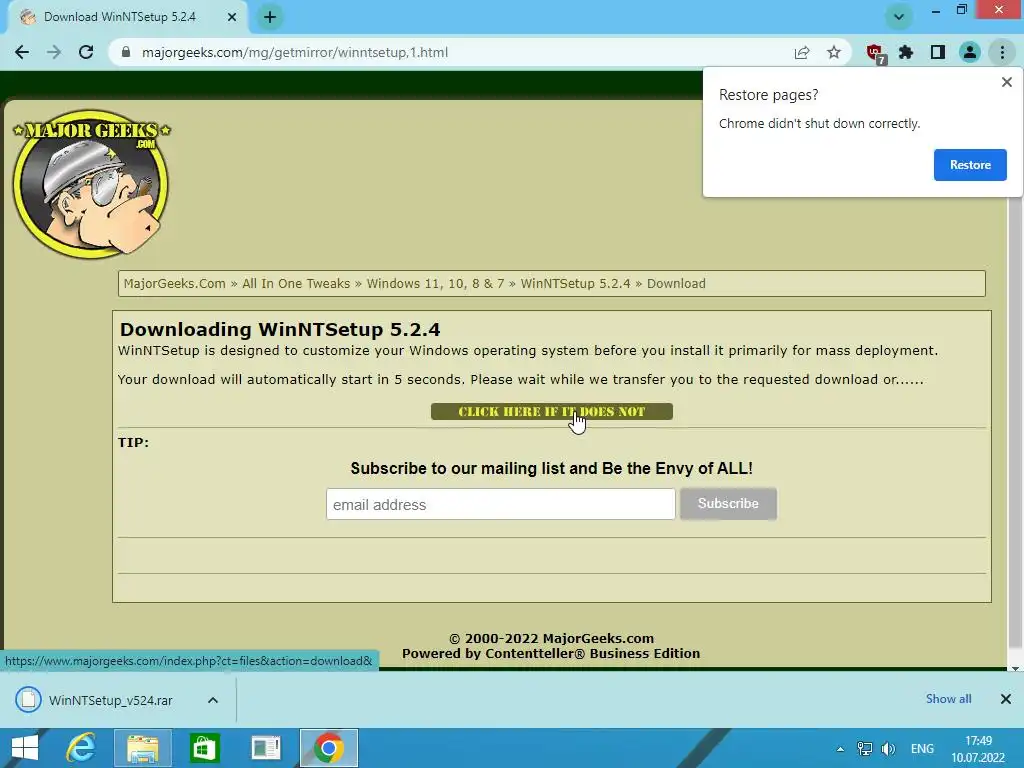Open the Extensions puzzle icon
The height and width of the screenshot is (768, 1024).
tap(906, 52)
